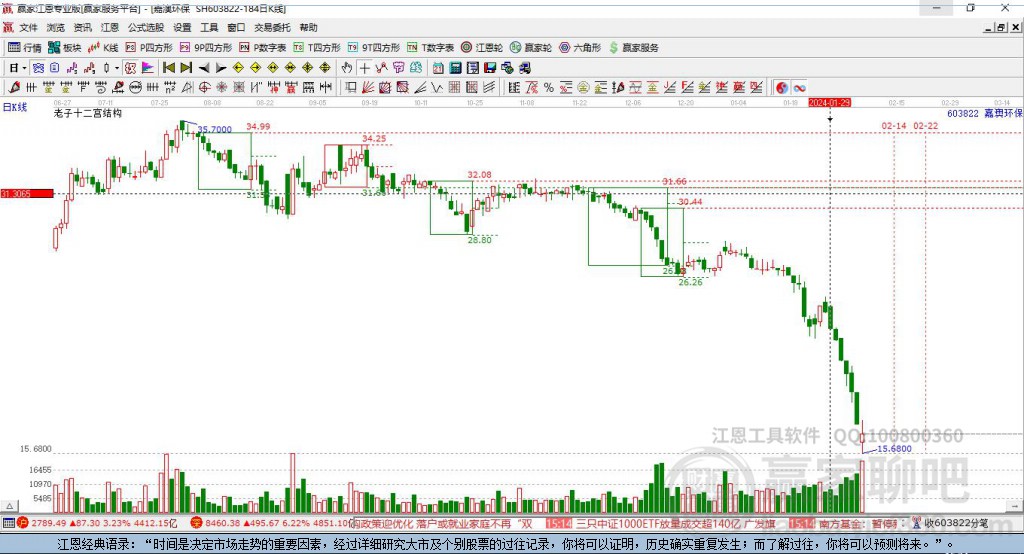Screen dimensions: 1024x554
Task: Open the P四方形 tool
Action: (149, 48)
